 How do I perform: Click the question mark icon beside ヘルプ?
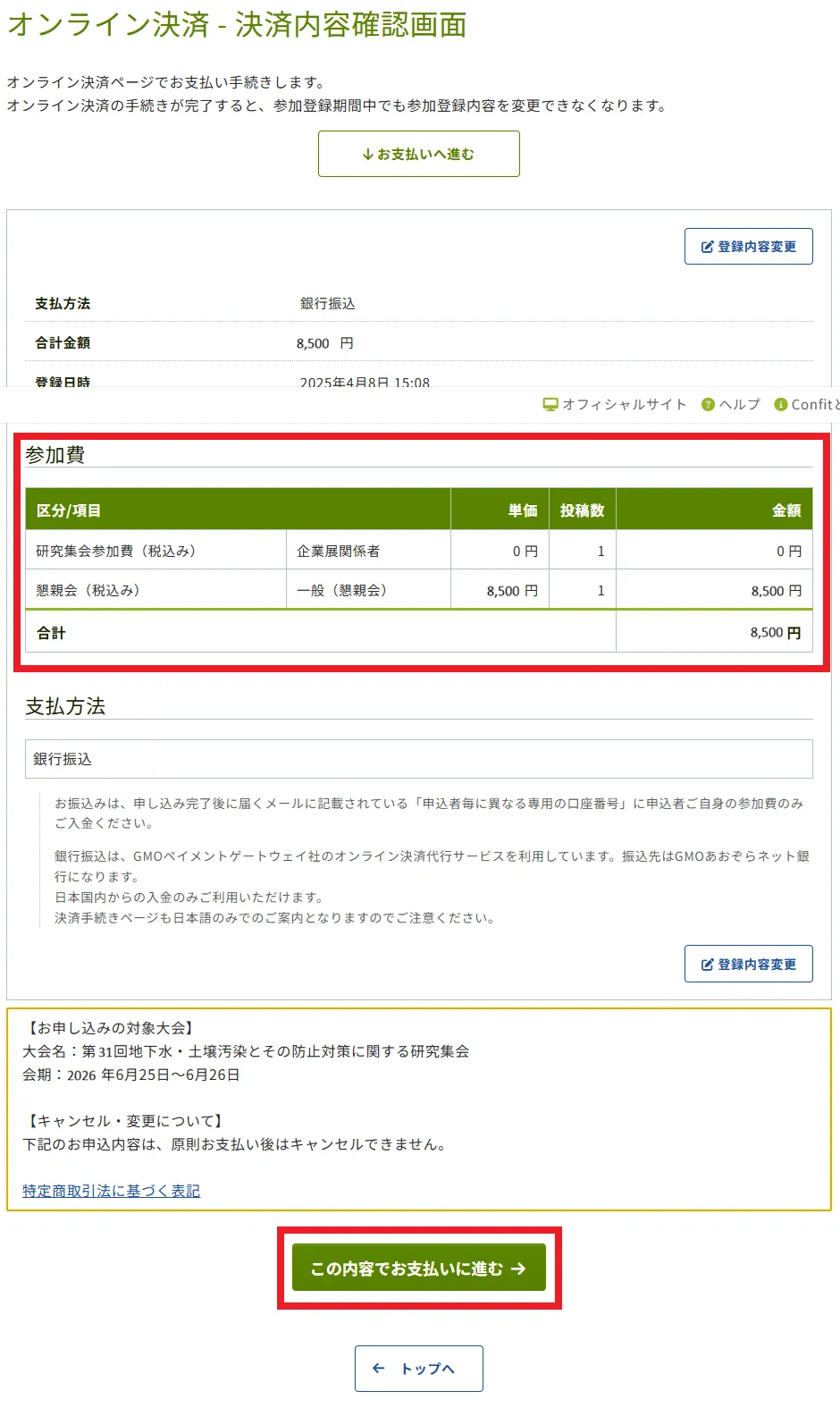(708, 404)
